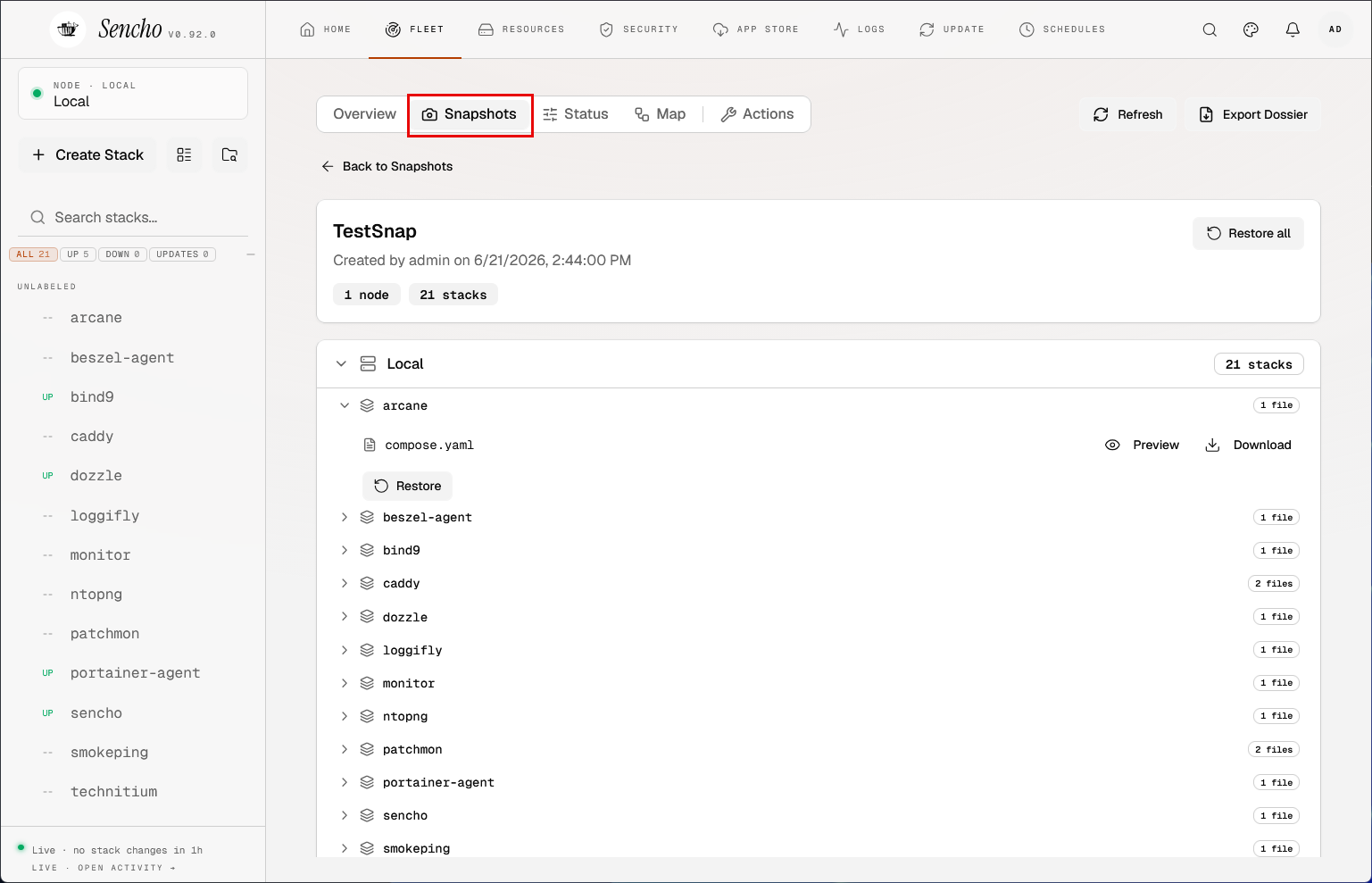Viewport: 1372px width, 883px height.
Task: Download the compose.yaml file
Action: [1248, 445]
